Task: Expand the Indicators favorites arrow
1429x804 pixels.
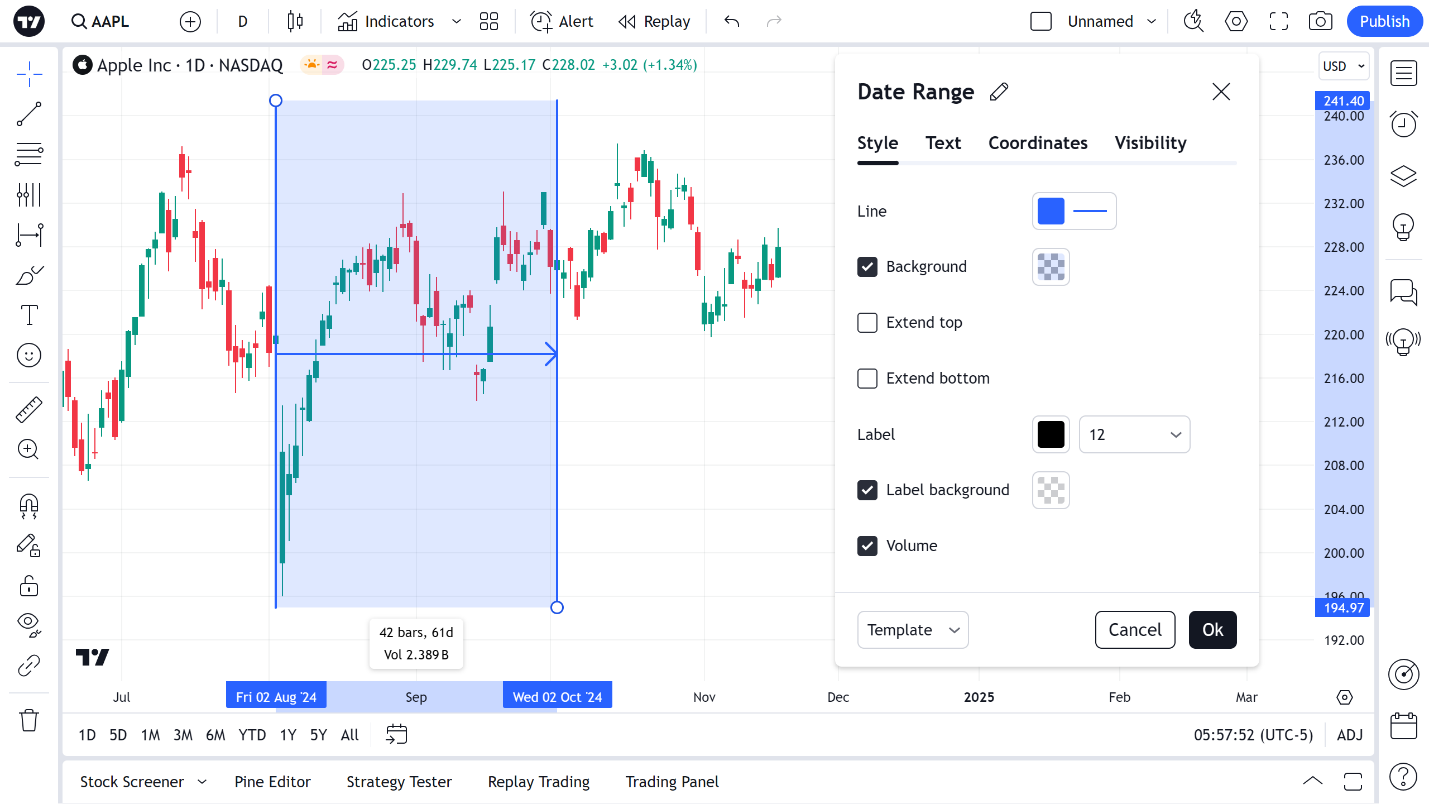Action: [457, 21]
